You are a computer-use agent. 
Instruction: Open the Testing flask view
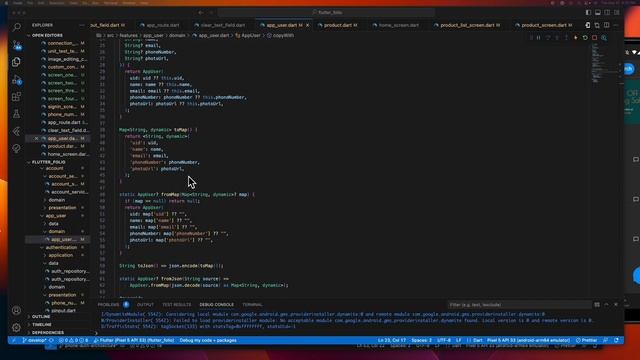coord(16,114)
